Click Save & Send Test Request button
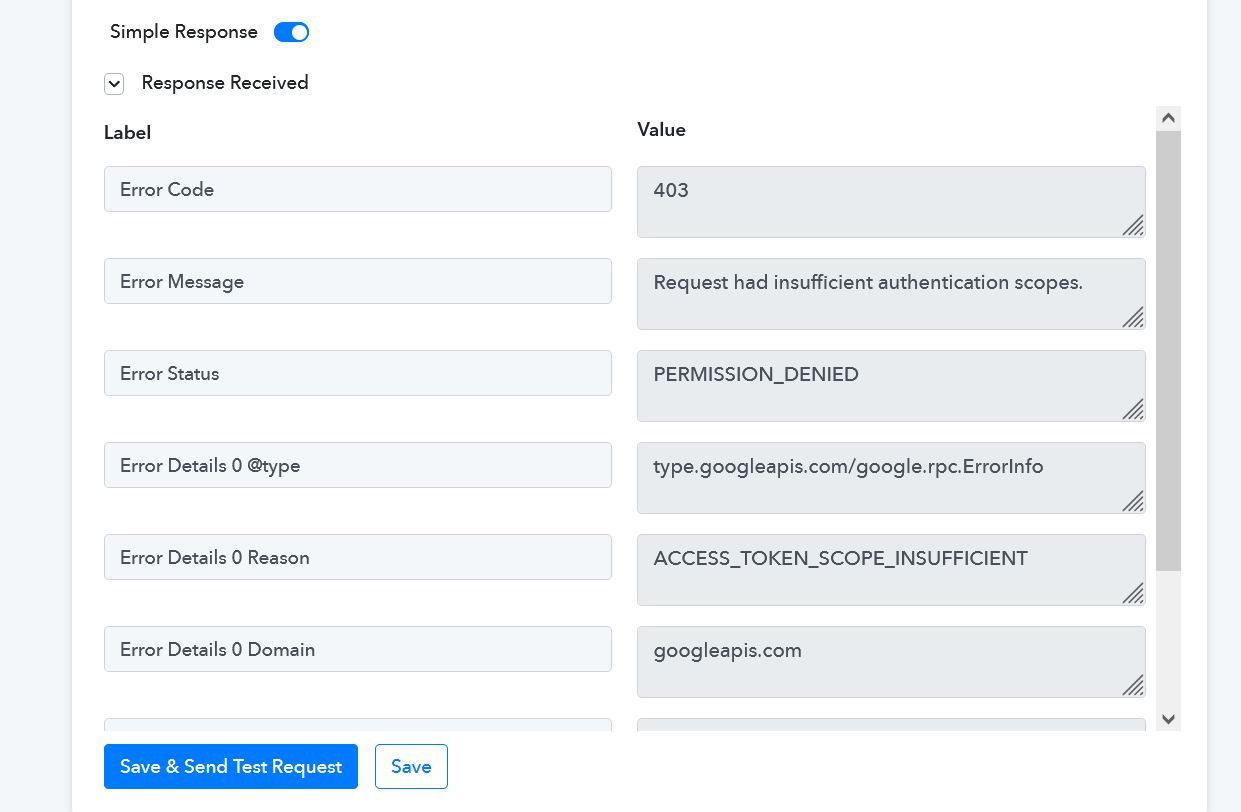 (x=231, y=766)
